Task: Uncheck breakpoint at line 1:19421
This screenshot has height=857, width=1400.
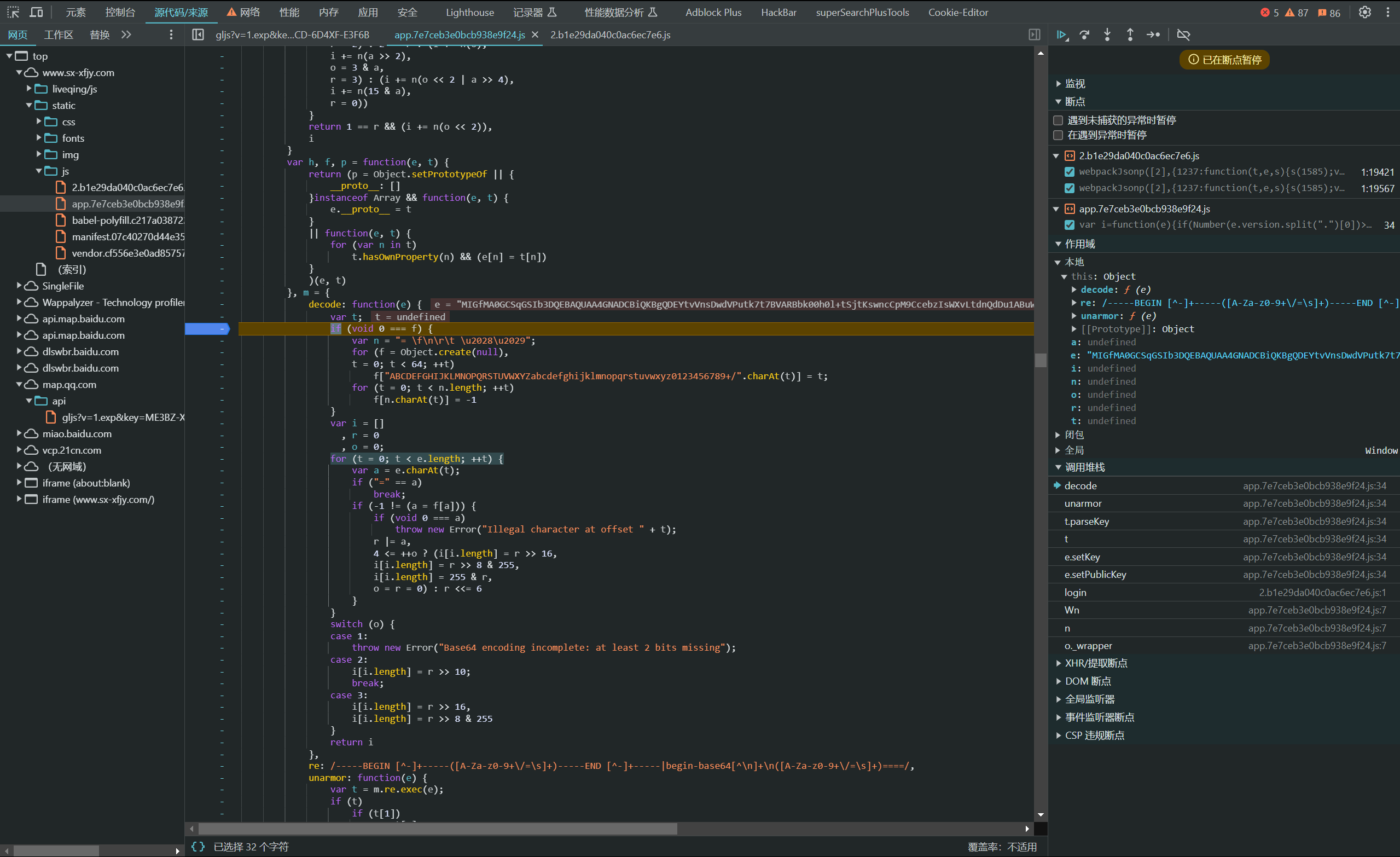Action: (x=1070, y=172)
